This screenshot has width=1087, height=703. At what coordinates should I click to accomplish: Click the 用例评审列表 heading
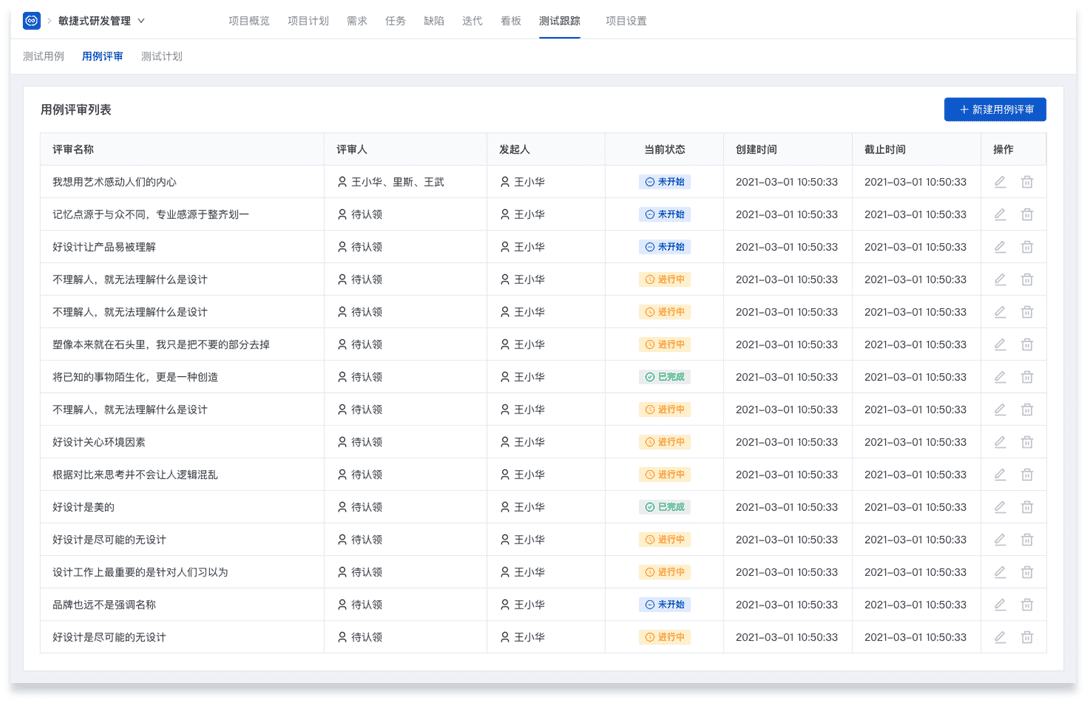[x=76, y=110]
